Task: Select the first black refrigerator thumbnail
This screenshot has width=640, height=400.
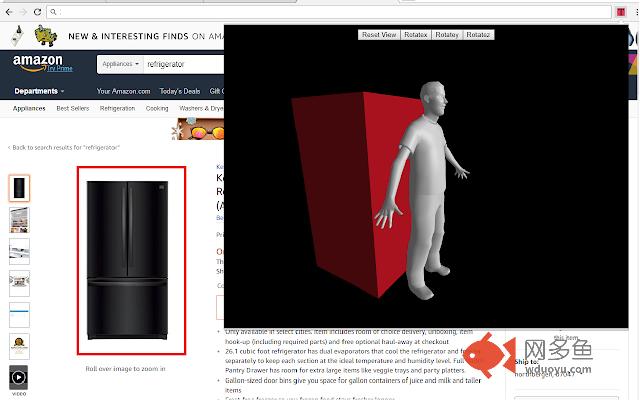Action: point(19,188)
